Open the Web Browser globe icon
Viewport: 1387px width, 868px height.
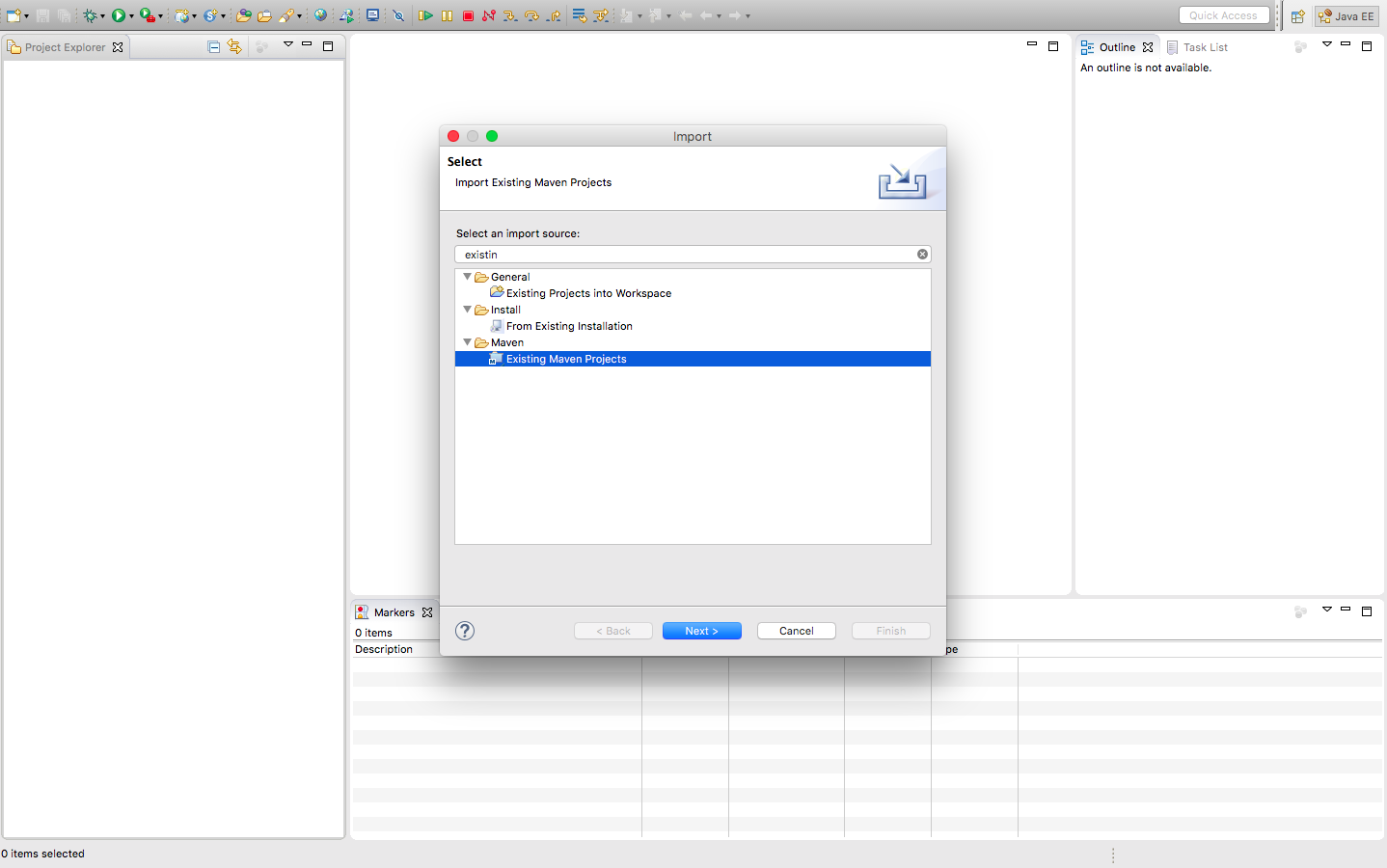[x=320, y=15]
